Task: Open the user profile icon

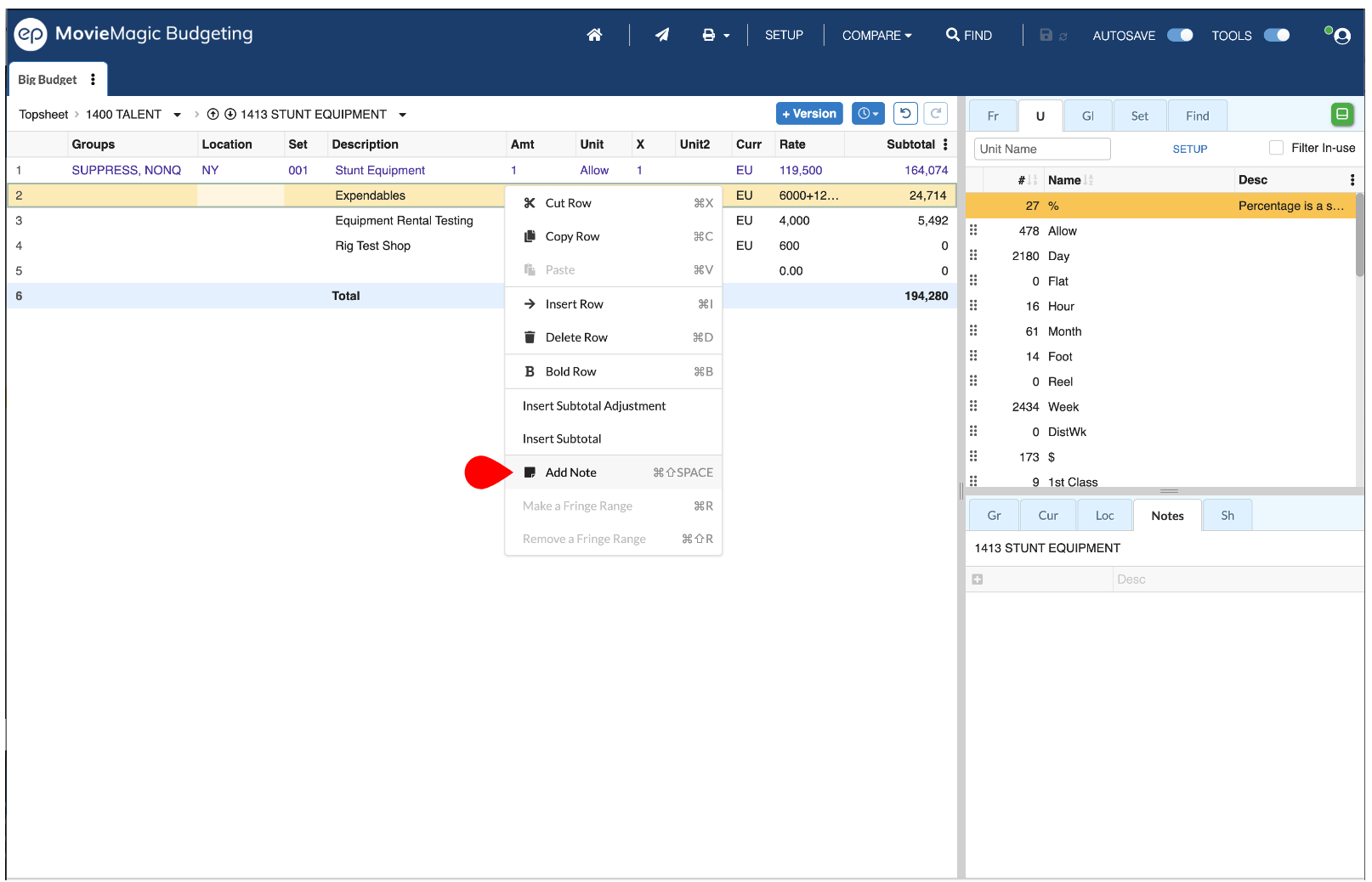Action: tap(1342, 36)
